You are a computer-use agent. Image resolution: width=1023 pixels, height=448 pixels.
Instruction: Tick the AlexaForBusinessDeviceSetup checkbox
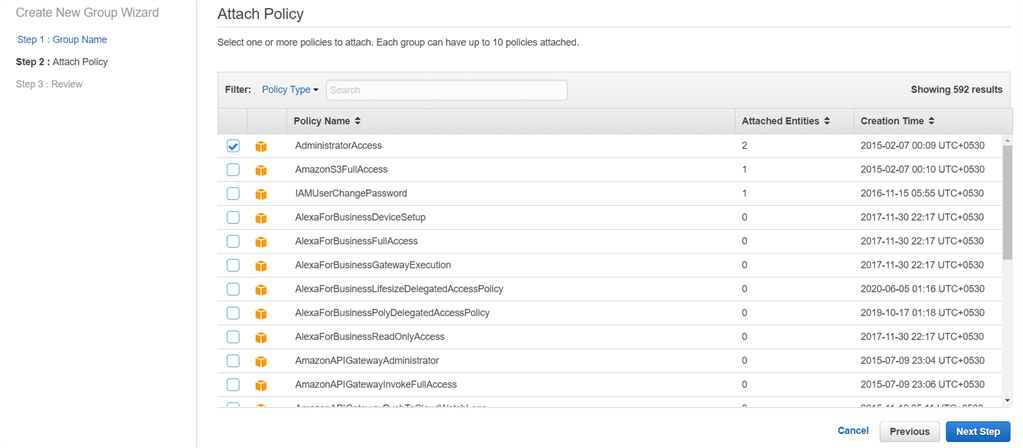233,217
